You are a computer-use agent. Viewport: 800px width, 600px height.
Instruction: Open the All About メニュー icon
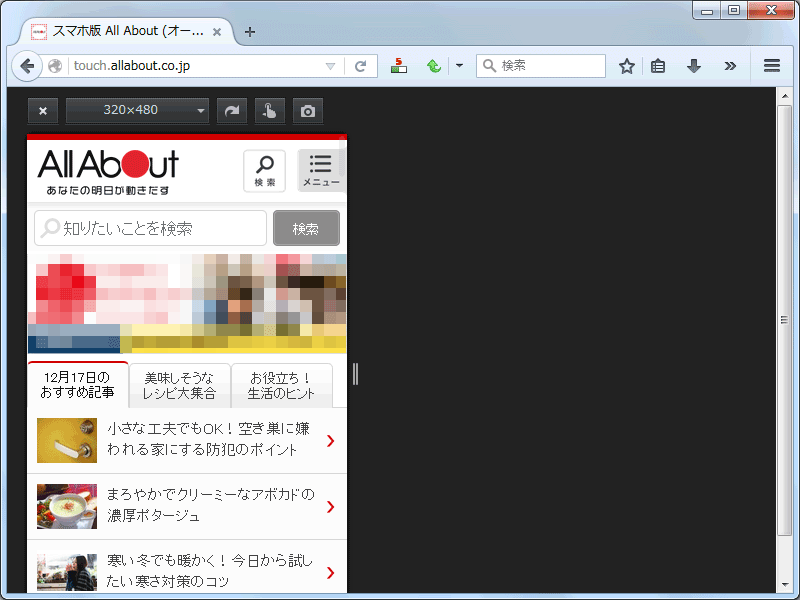pyautogui.click(x=320, y=170)
